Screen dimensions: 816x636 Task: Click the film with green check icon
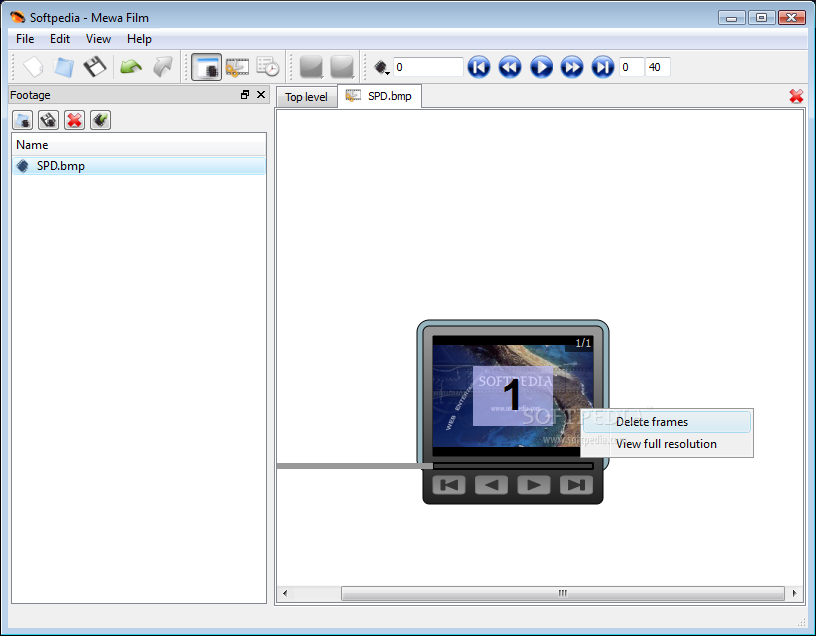[x=100, y=120]
